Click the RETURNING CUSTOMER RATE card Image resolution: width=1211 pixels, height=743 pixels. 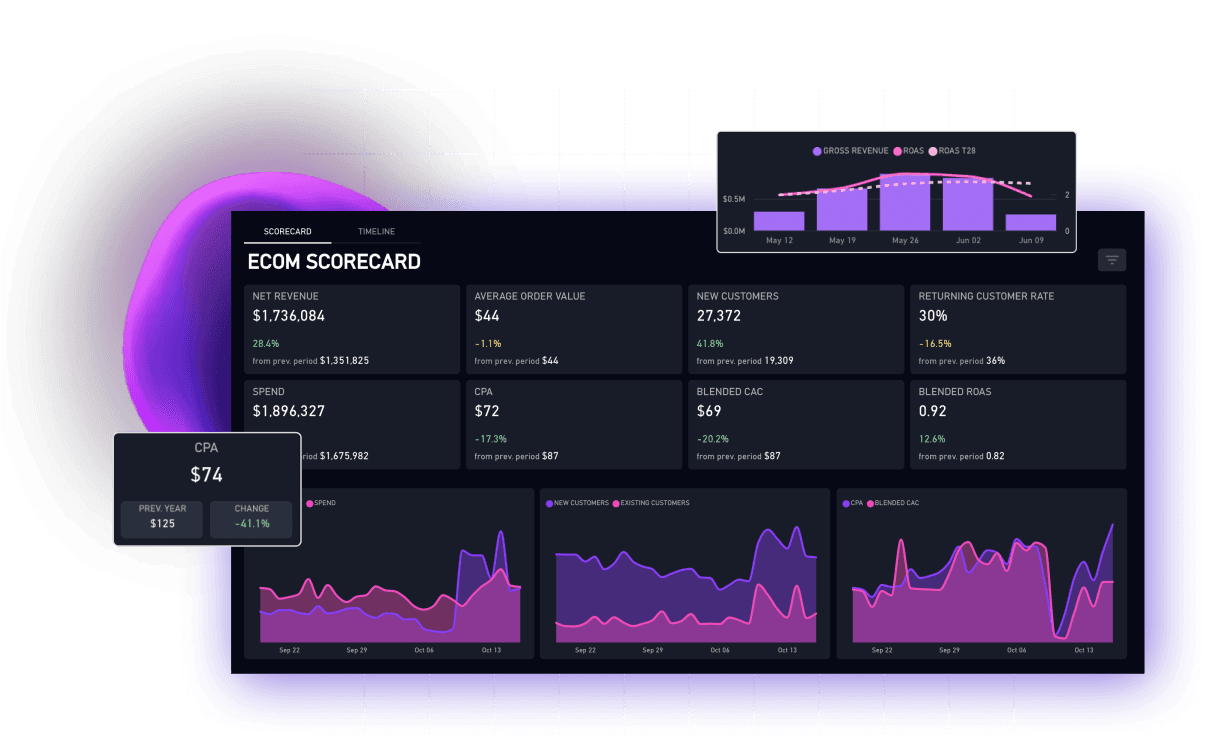pyautogui.click(x=1018, y=328)
